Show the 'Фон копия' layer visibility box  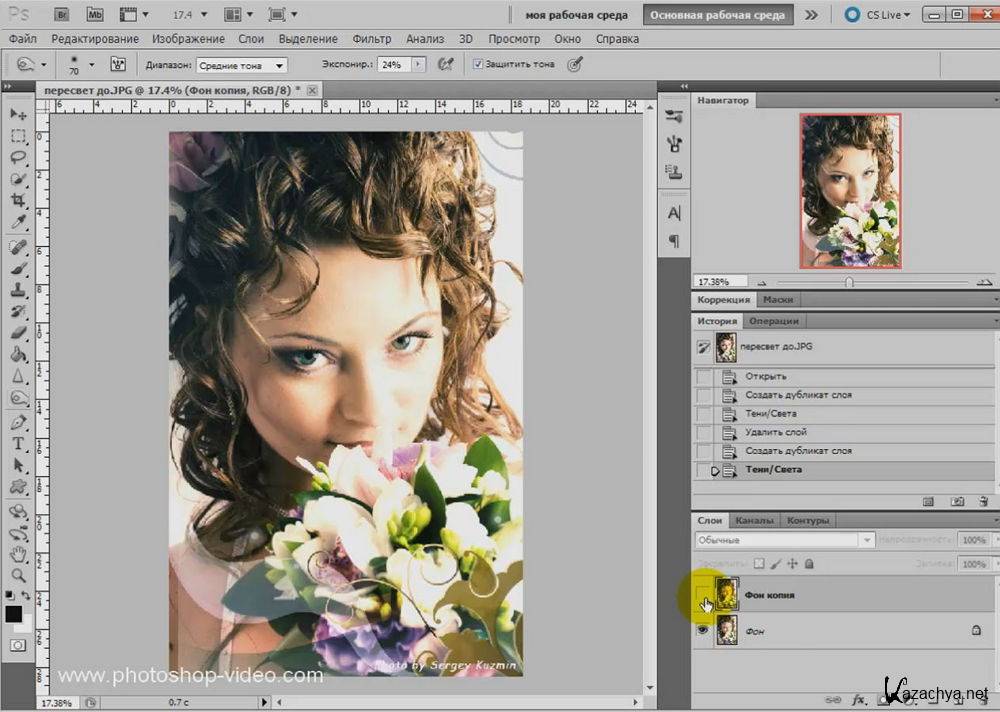click(704, 595)
